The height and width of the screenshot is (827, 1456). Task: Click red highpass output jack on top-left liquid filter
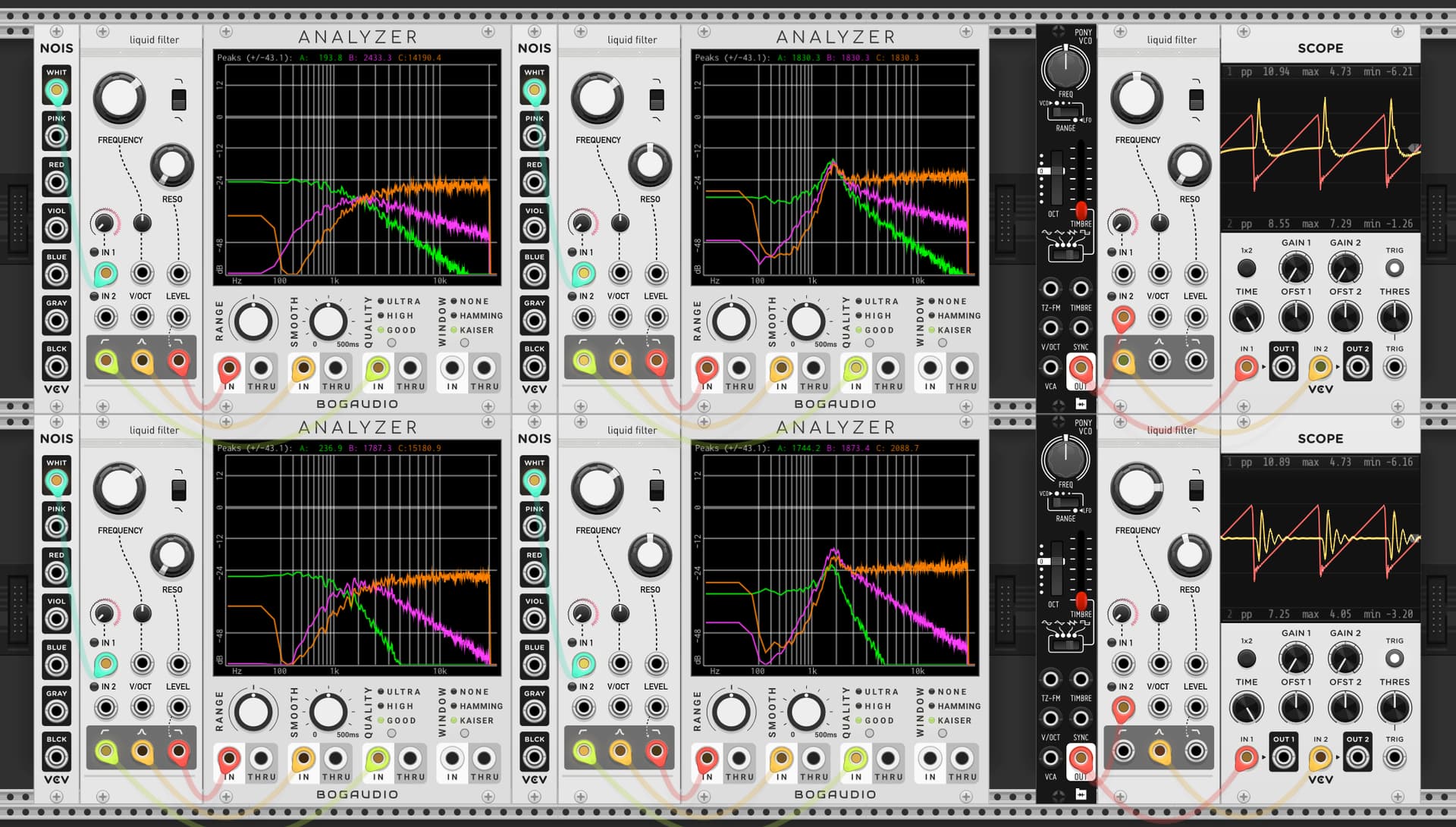(x=178, y=362)
